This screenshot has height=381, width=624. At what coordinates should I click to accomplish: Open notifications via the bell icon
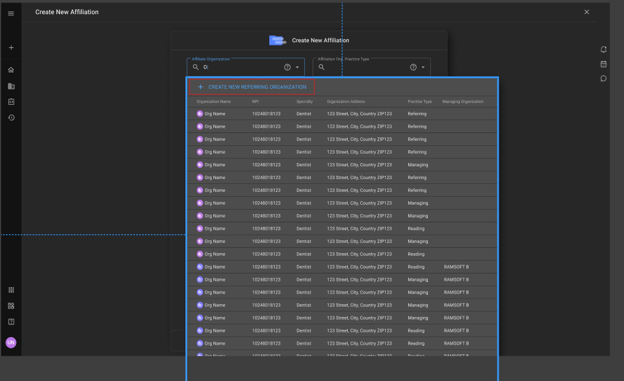pos(603,49)
